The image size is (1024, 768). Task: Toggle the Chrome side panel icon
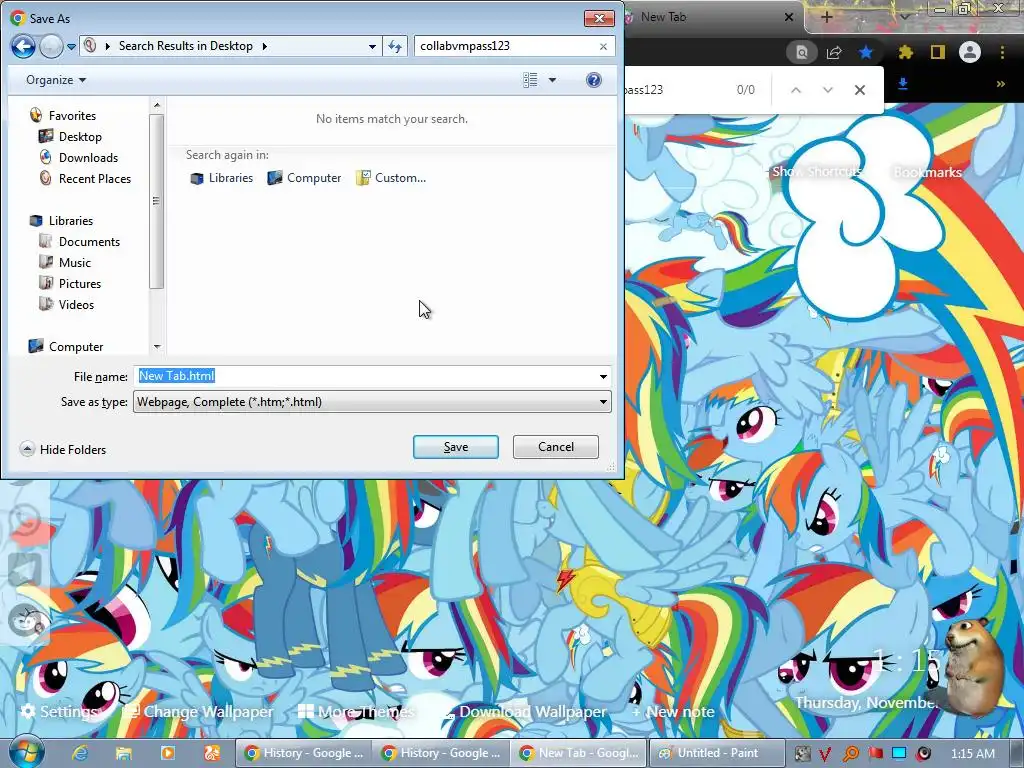click(x=937, y=52)
